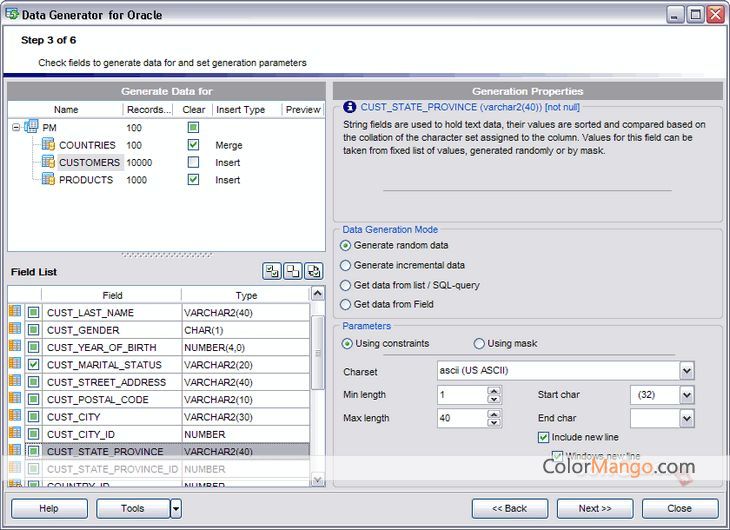Toggle the CUST_LAST_NAME field checkbox
Screen dimensions: 730x530
pyautogui.click(x=34, y=313)
